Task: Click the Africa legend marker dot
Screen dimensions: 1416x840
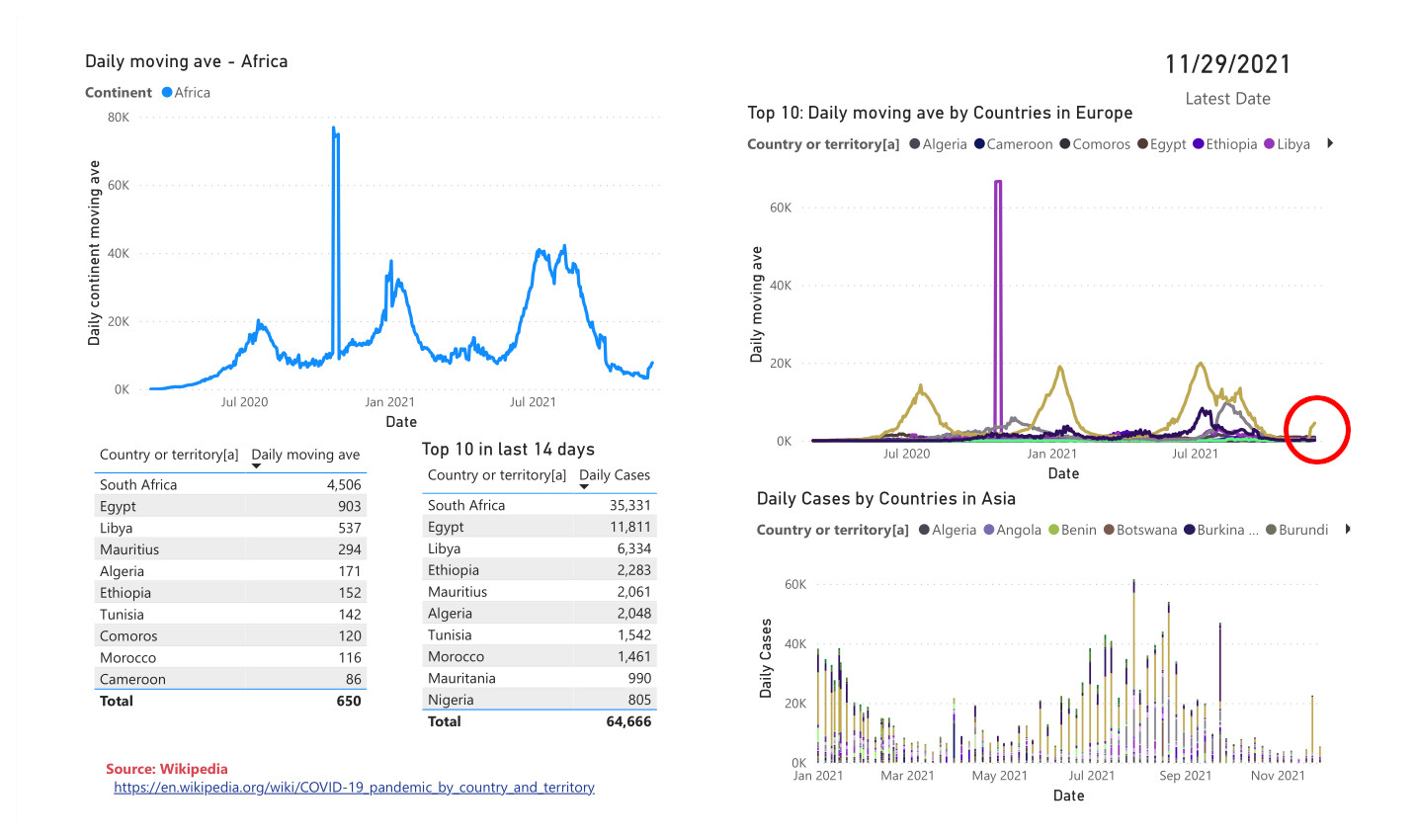Action: point(167,93)
